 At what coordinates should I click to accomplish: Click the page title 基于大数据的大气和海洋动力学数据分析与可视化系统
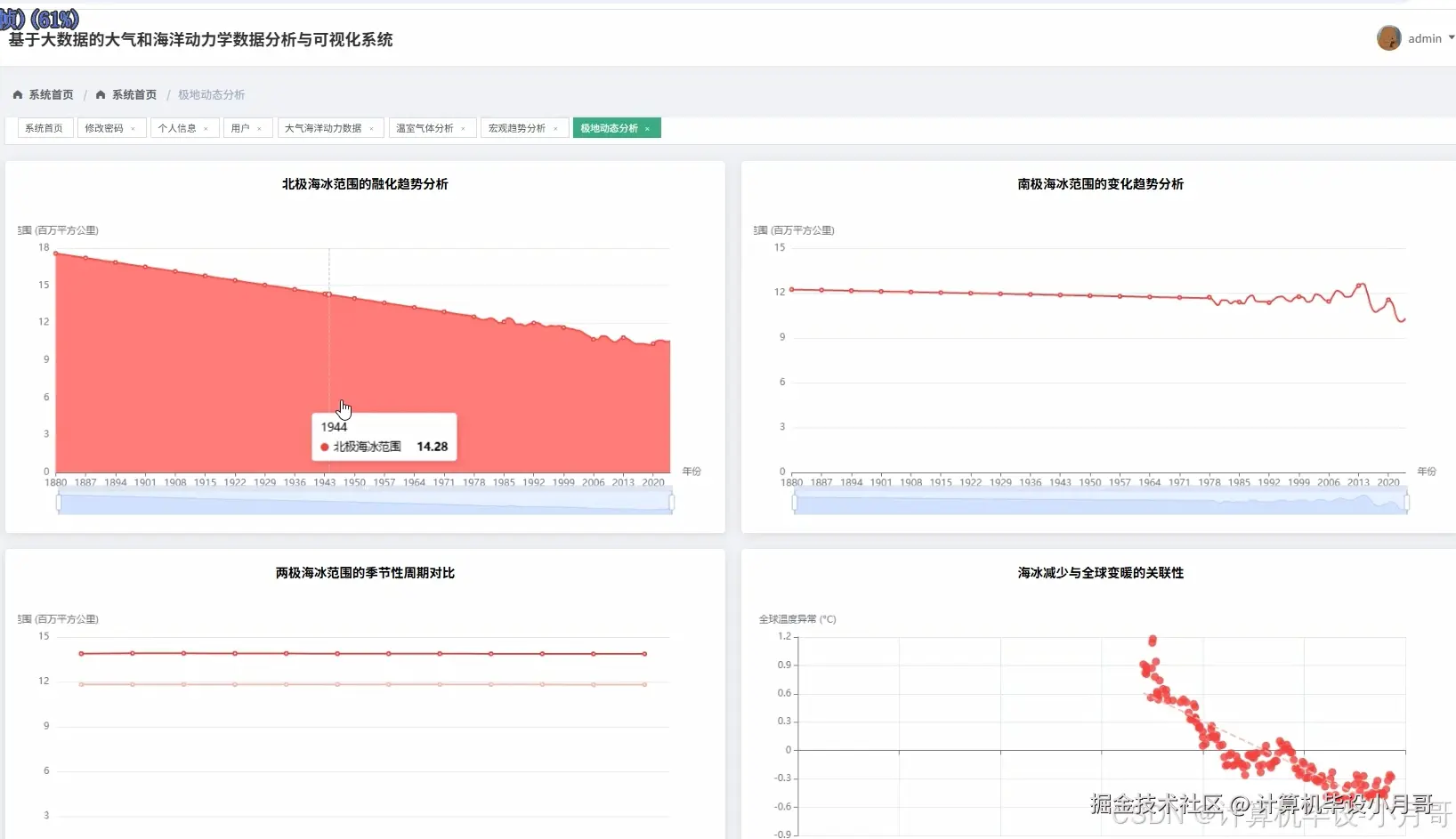click(x=200, y=39)
